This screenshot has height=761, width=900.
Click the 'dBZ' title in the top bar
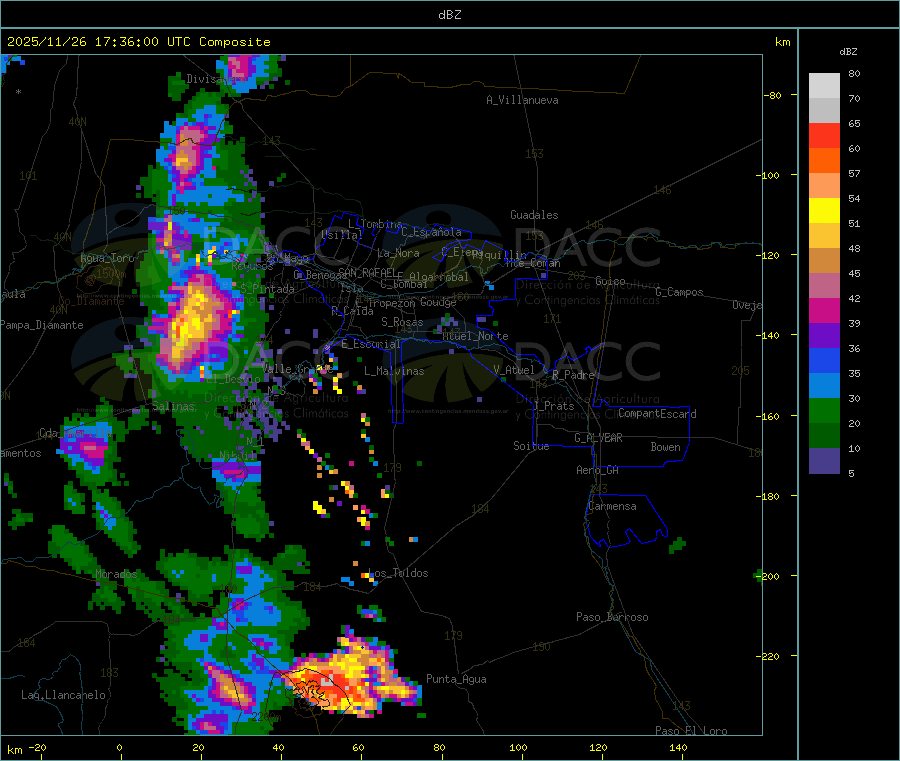point(449,15)
